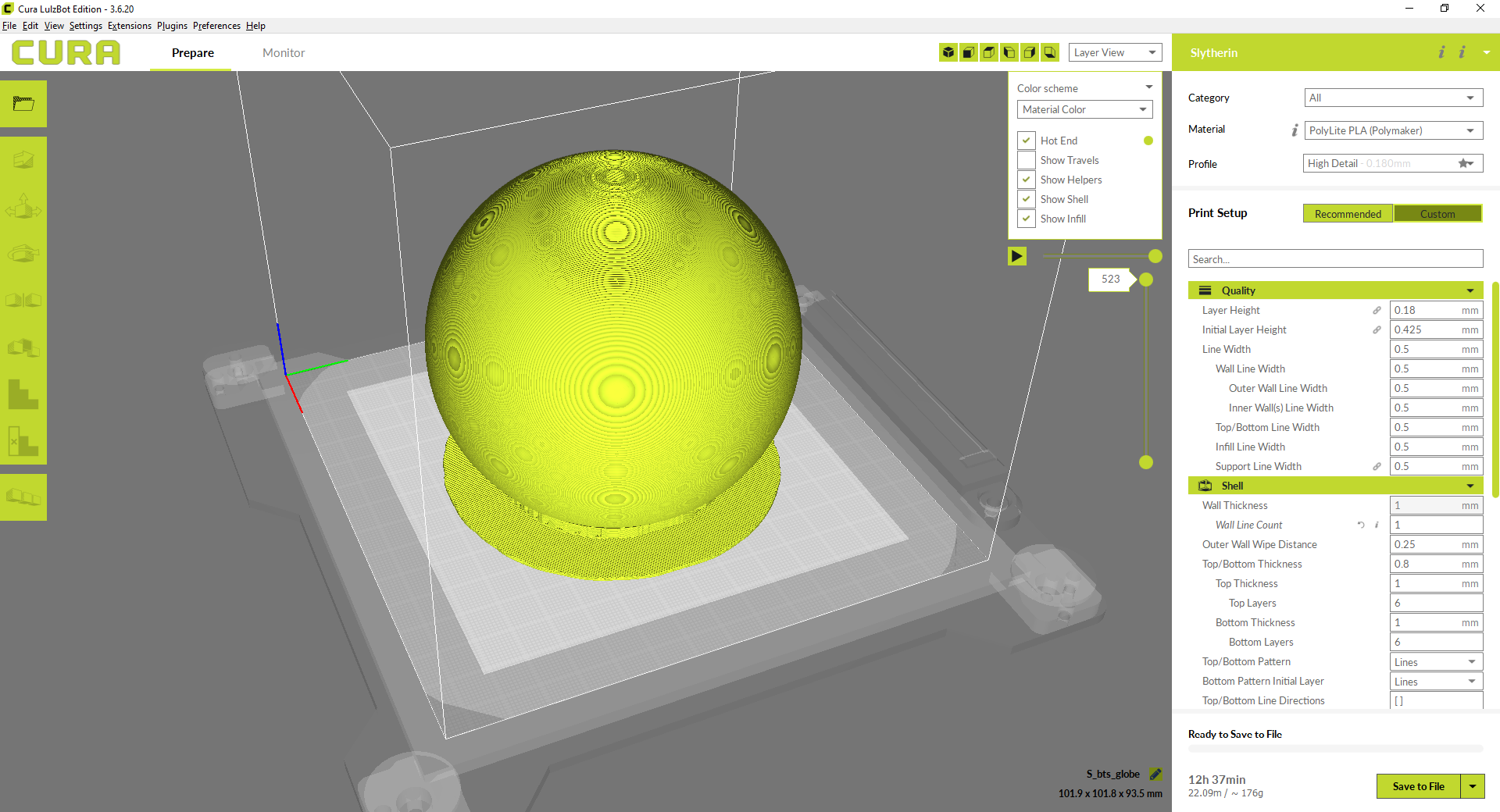The width and height of the screenshot is (1500, 812).
Task: Switch Print Setup to Recommended
Action: [x=1348, y=213]
